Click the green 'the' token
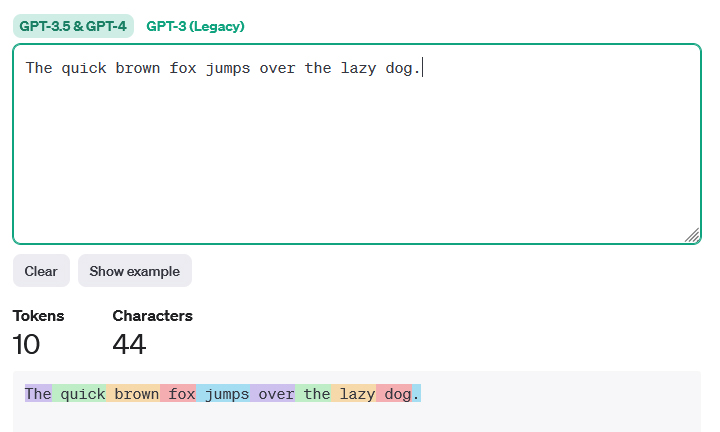Viewport: 720px width, 432px height. pyautogui.click(x=313, y=393)
